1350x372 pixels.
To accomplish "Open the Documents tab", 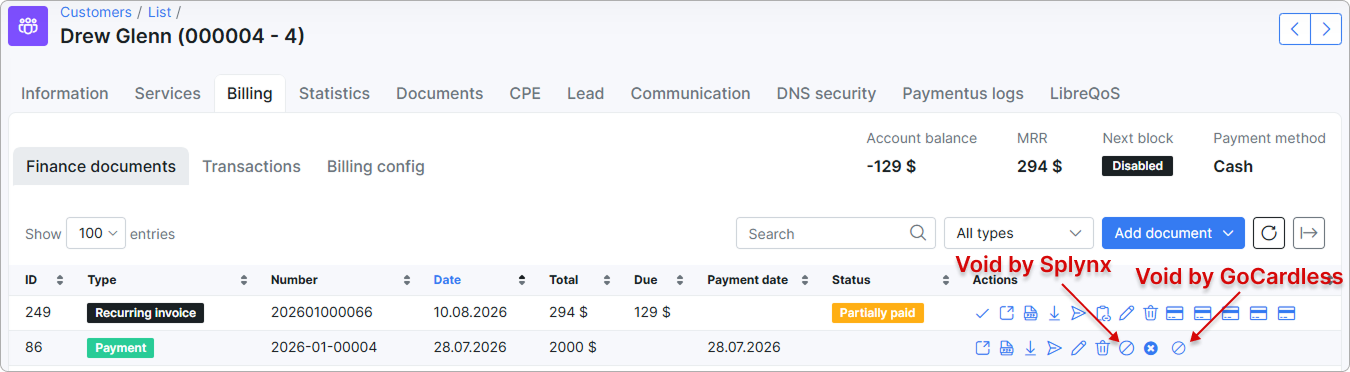I will coord(440,93).
